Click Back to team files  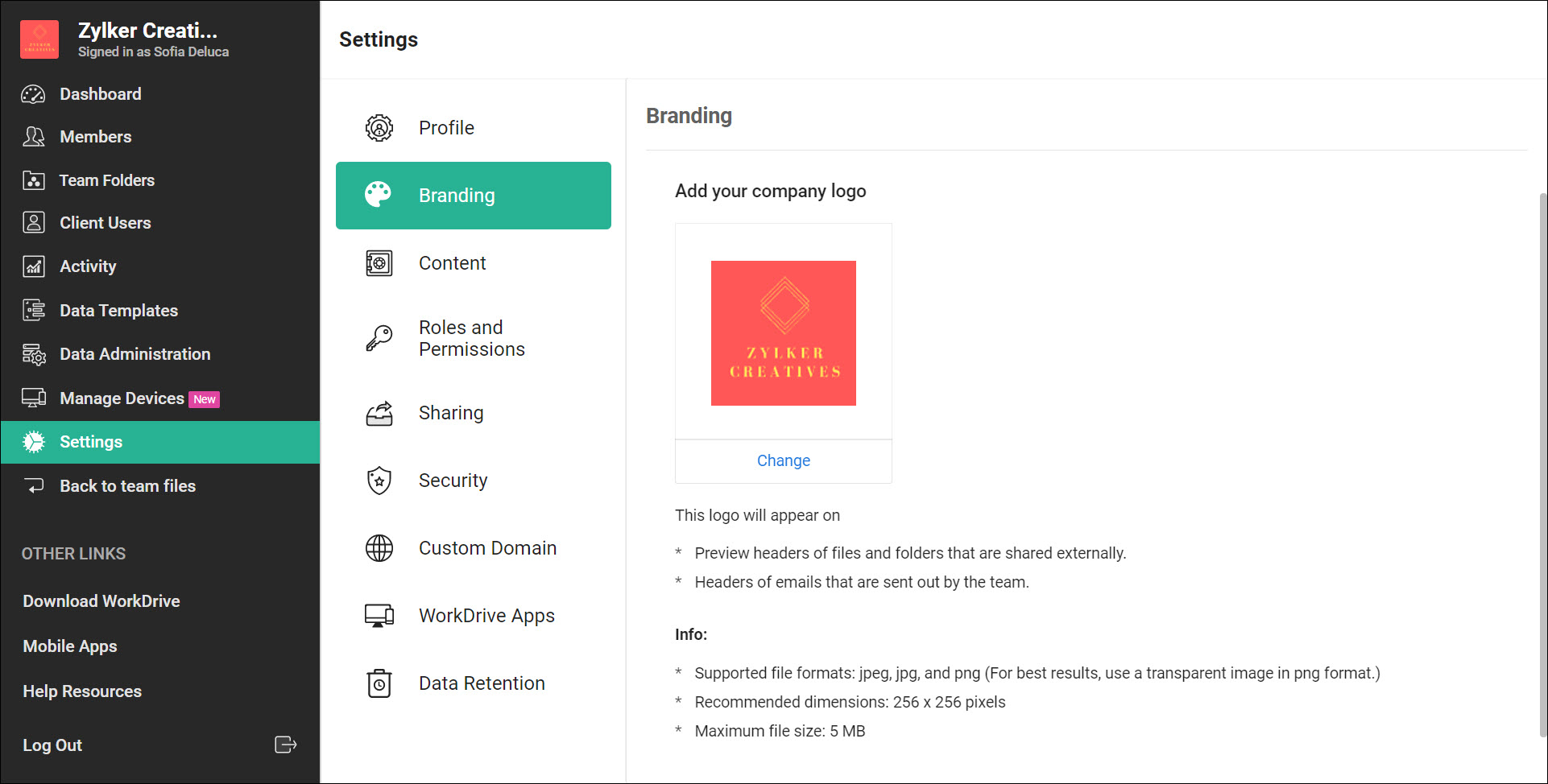(x=127, y=486)
